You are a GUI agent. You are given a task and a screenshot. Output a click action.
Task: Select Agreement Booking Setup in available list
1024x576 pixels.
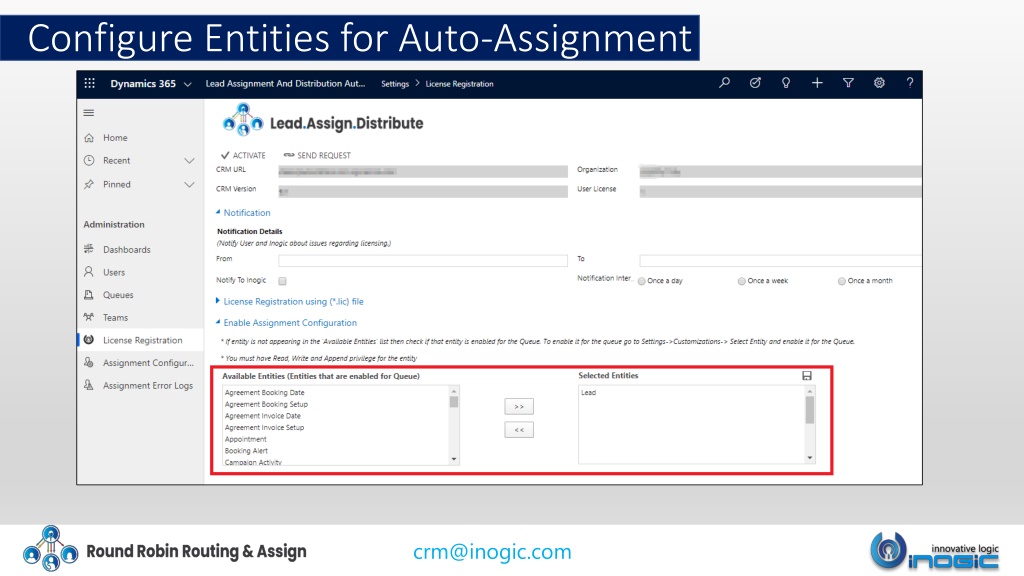(266, 404)
